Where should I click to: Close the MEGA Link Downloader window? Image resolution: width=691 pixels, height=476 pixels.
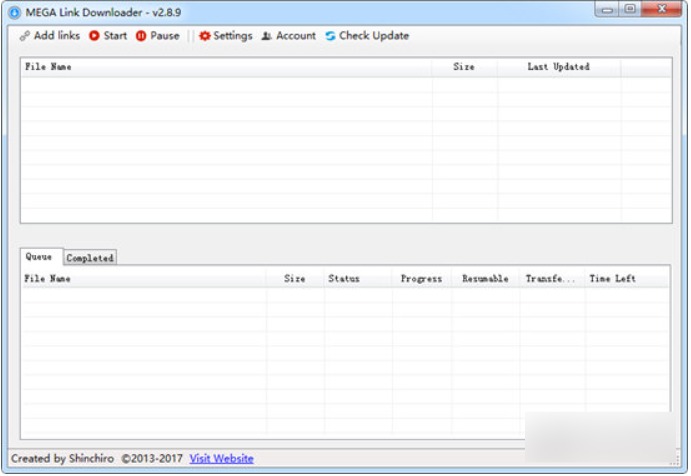(661, 10)
